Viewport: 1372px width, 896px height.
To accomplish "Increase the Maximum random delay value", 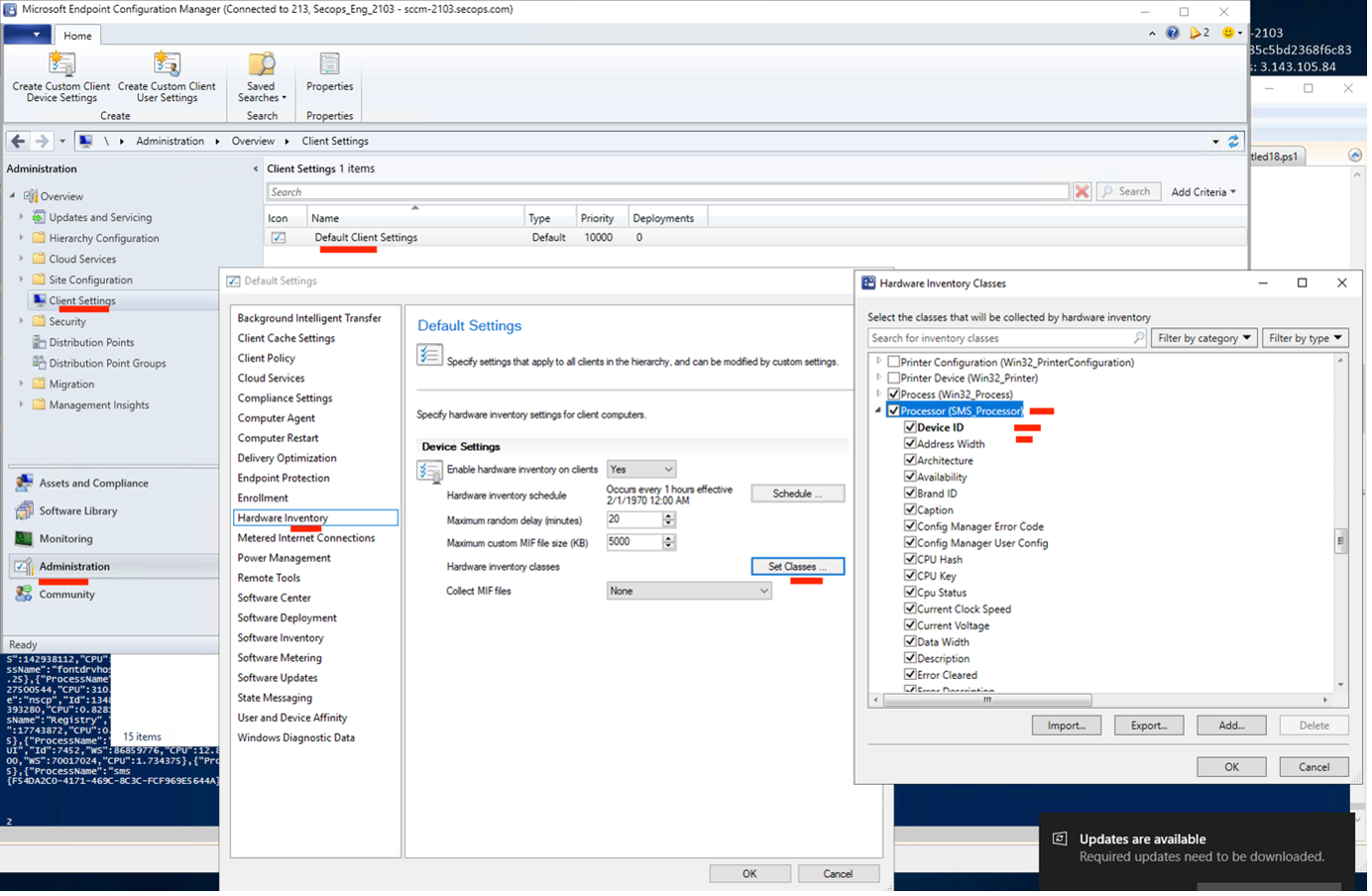I will click(x=669, y=516).
